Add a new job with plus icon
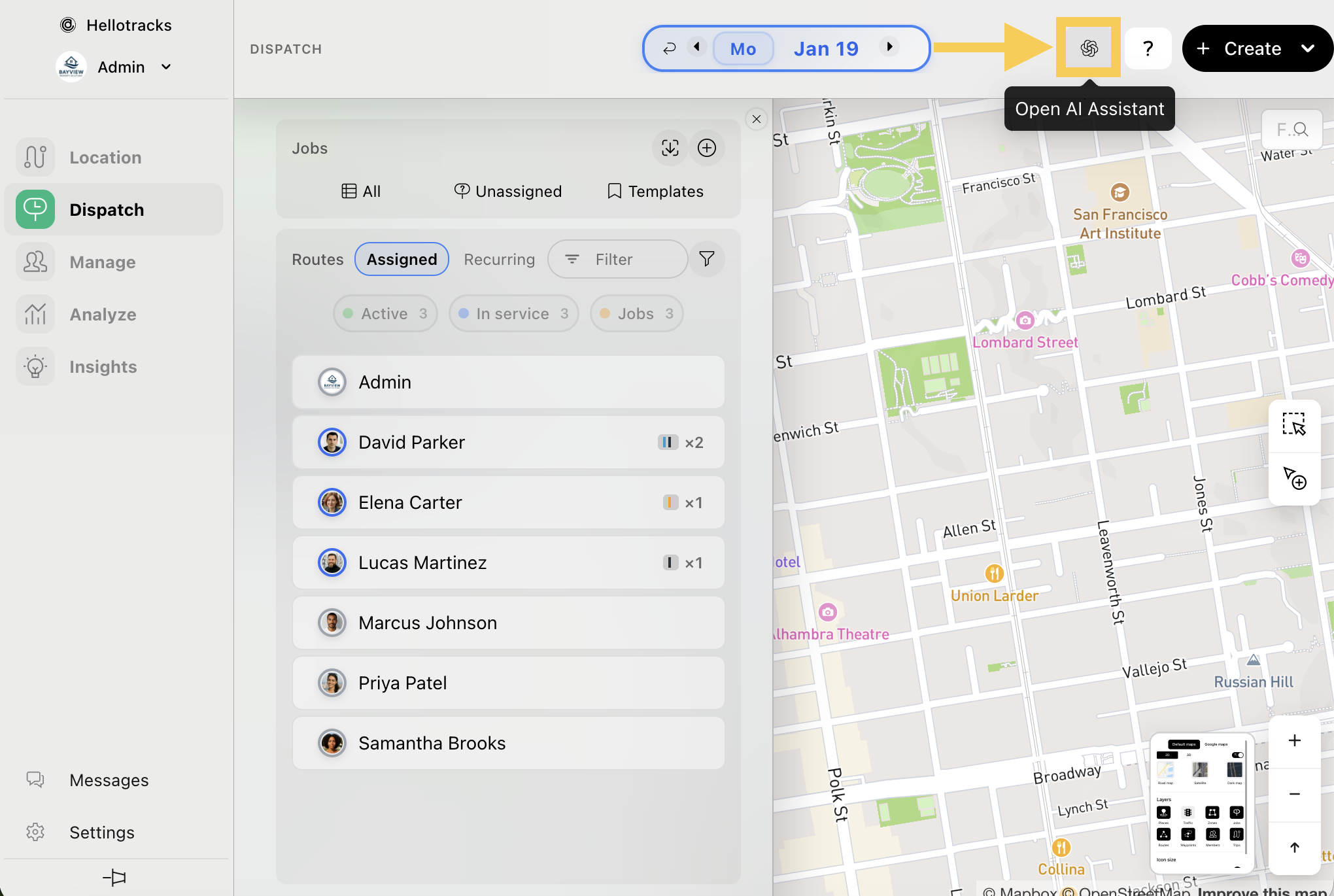 [706, 148]
